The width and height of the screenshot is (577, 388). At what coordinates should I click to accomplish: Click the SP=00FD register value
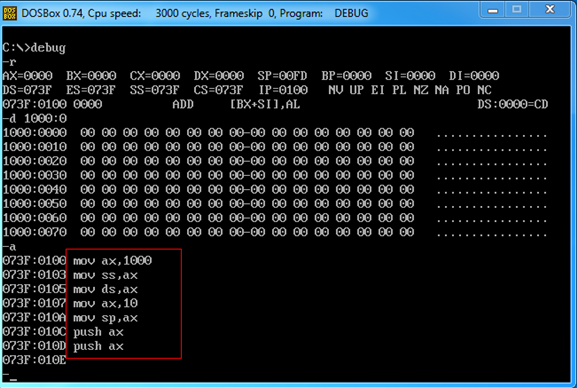282,76
